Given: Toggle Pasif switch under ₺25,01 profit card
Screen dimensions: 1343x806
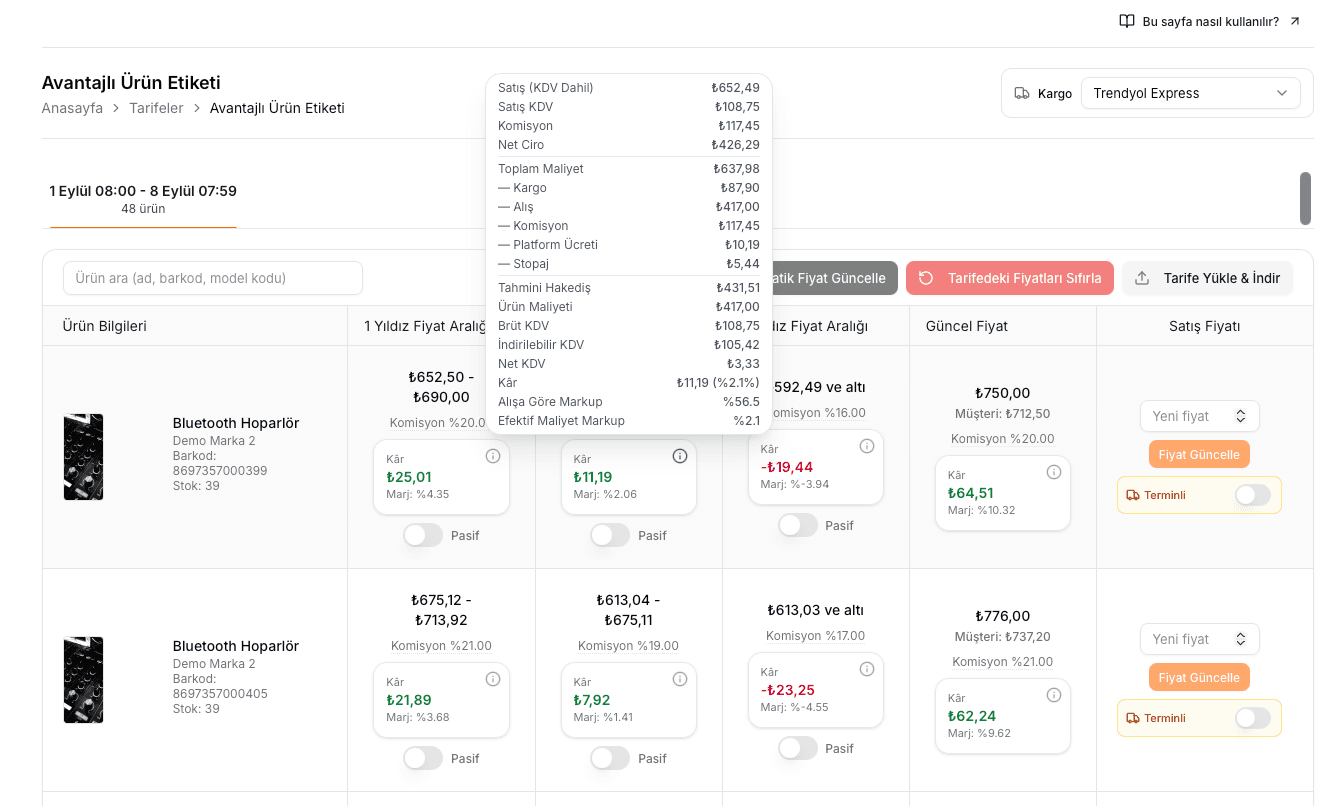Looking at the screenshot, I should point(423,535).
